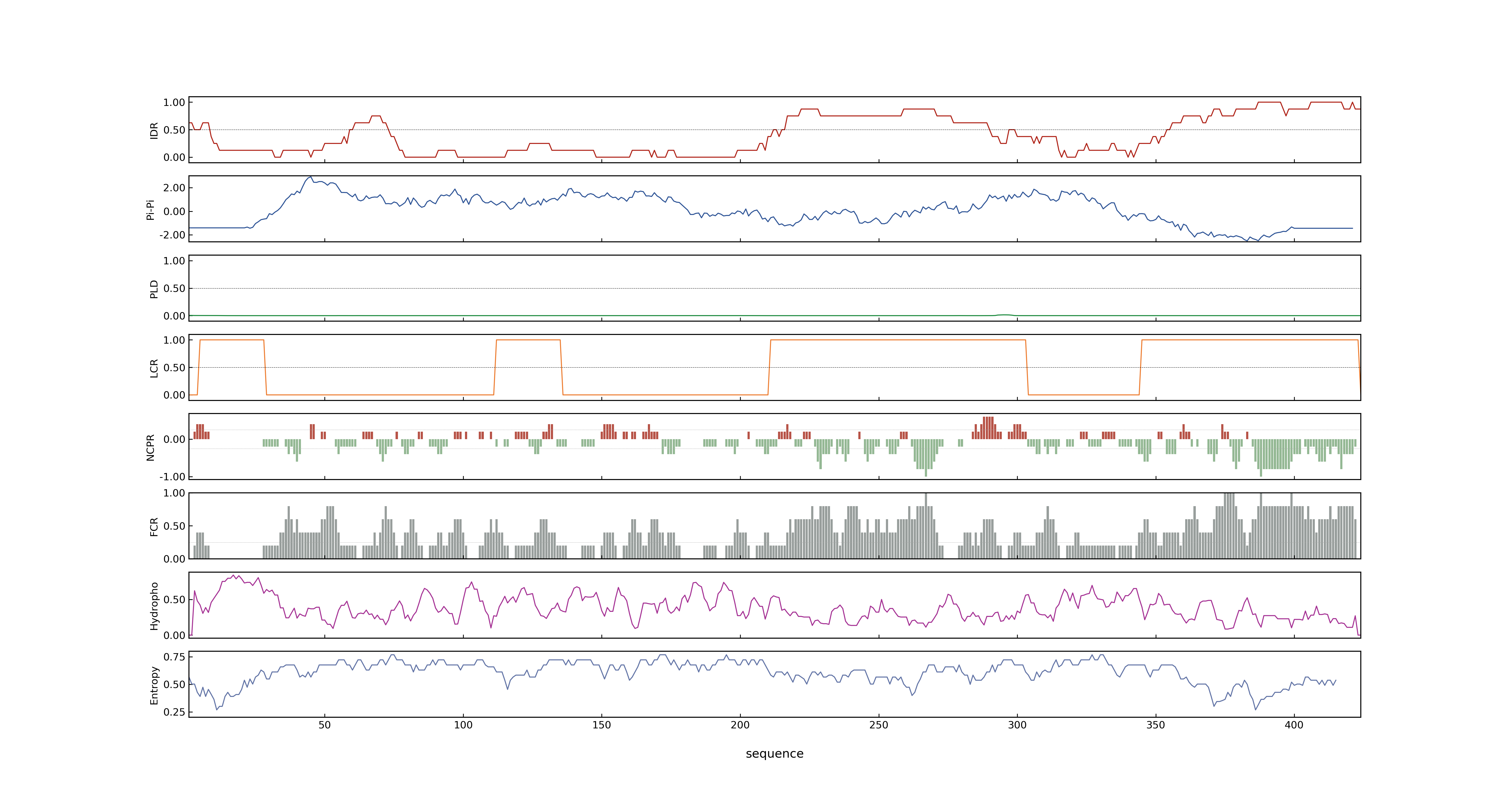1512x806 pixels.
Task: Click the 1.00 tick on IDR axis
Action: click(x=174, y=103)
